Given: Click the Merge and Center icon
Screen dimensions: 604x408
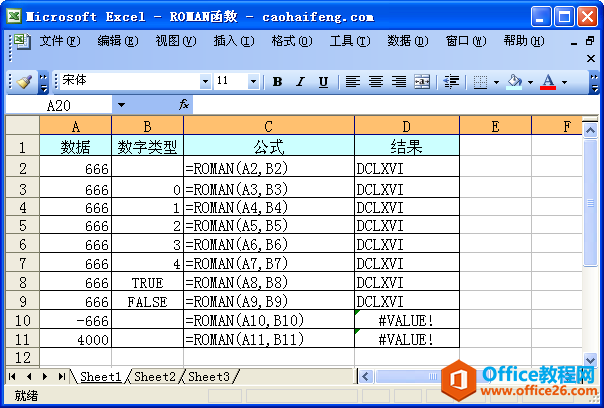Looking at the screenshot, I should [x=422, y=82].
